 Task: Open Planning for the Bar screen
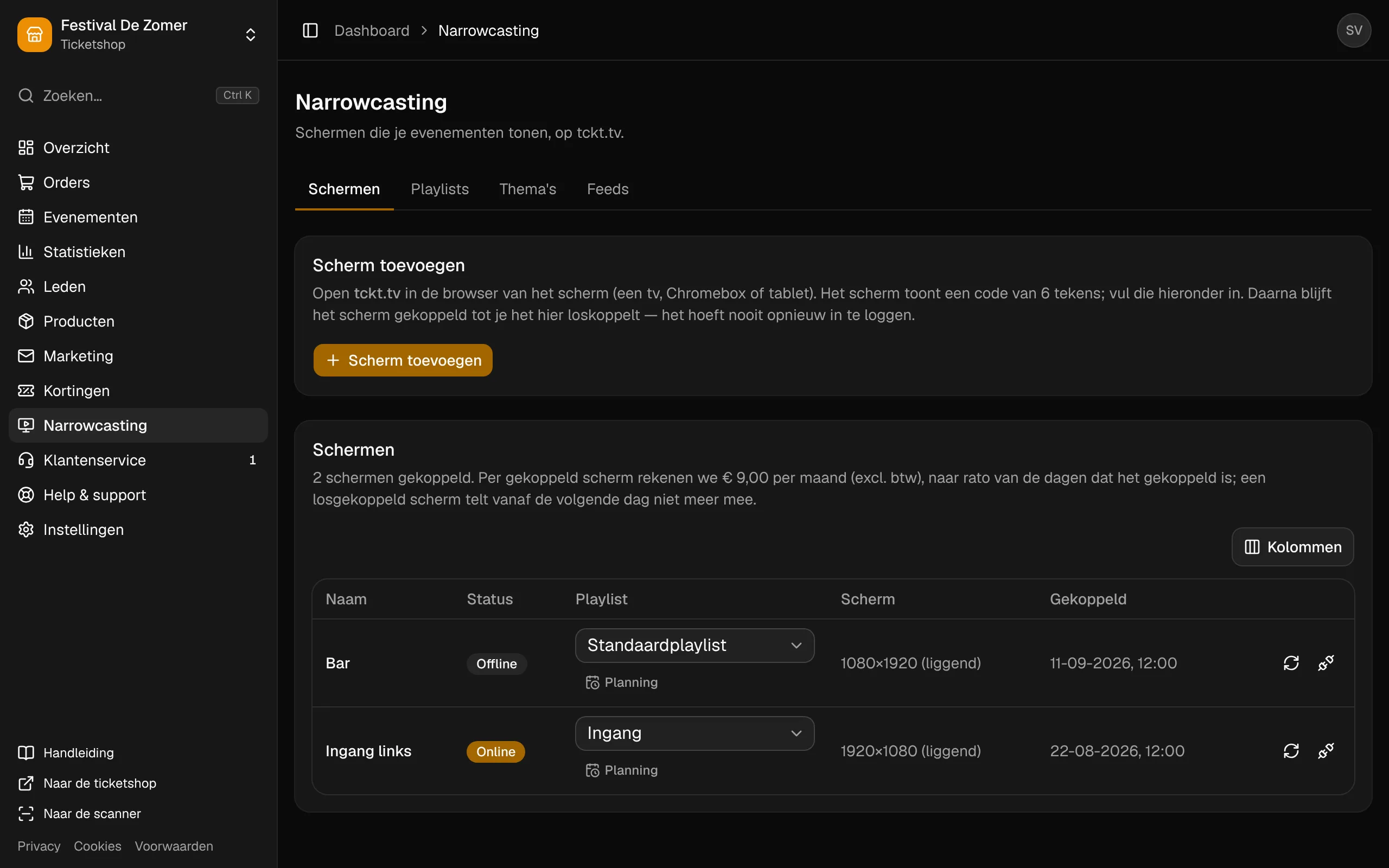pyautogui.click(x=622, y=682)
